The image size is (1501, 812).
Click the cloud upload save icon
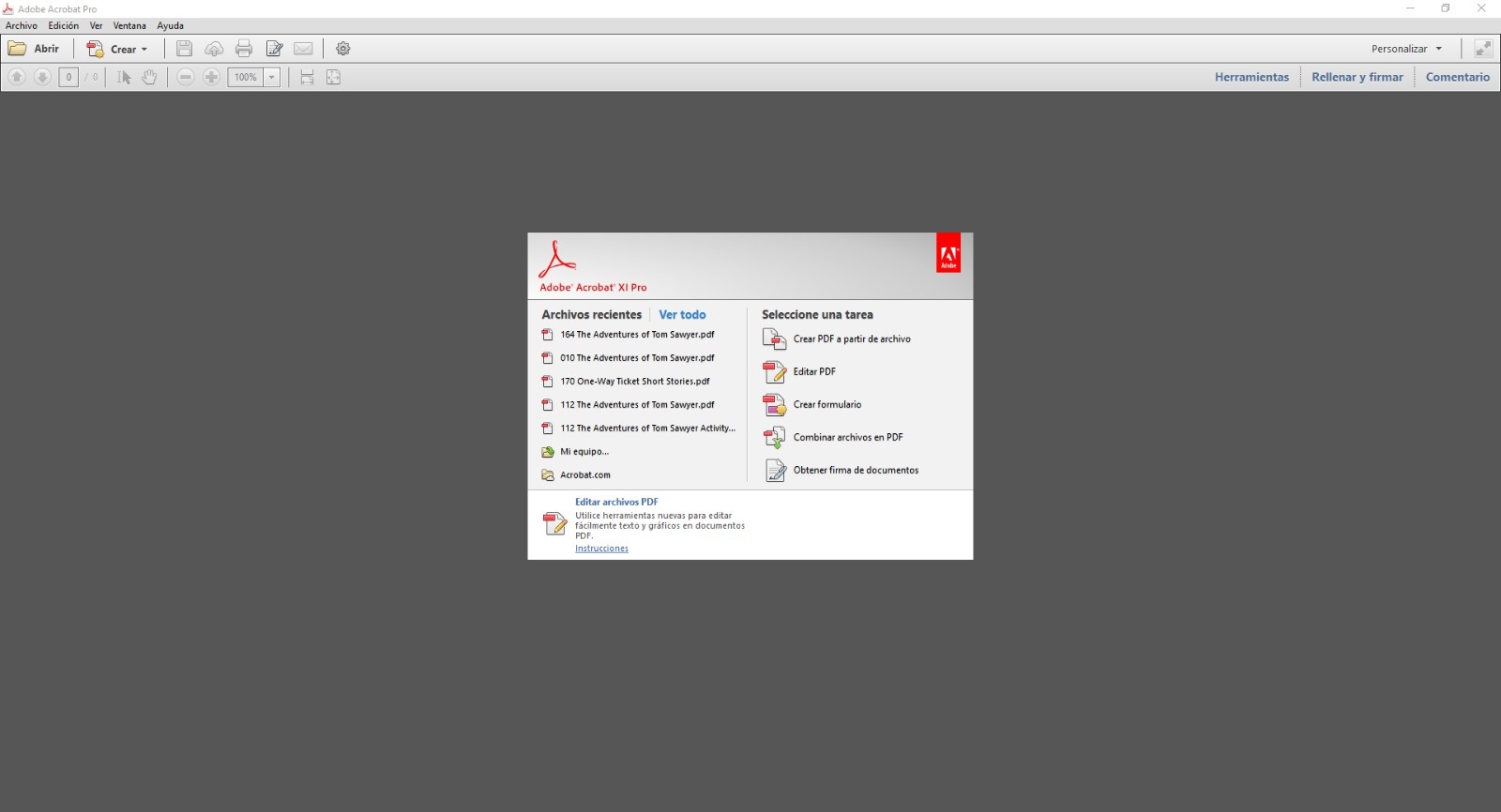pyautogui.click(x=214, y=49)
